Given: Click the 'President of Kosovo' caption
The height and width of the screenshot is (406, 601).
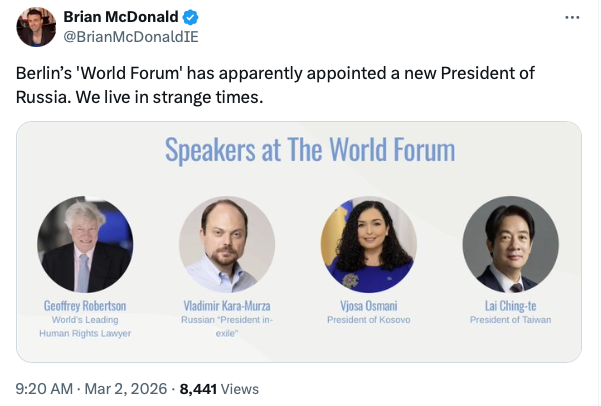Looking at the screenshot, I should [x=368, y=320].
